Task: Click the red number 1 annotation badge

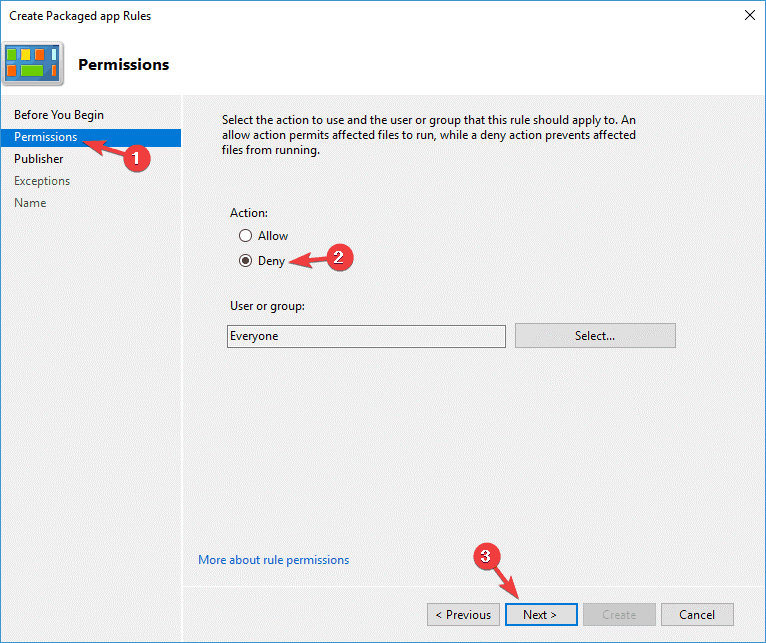Action: point(139,157)
